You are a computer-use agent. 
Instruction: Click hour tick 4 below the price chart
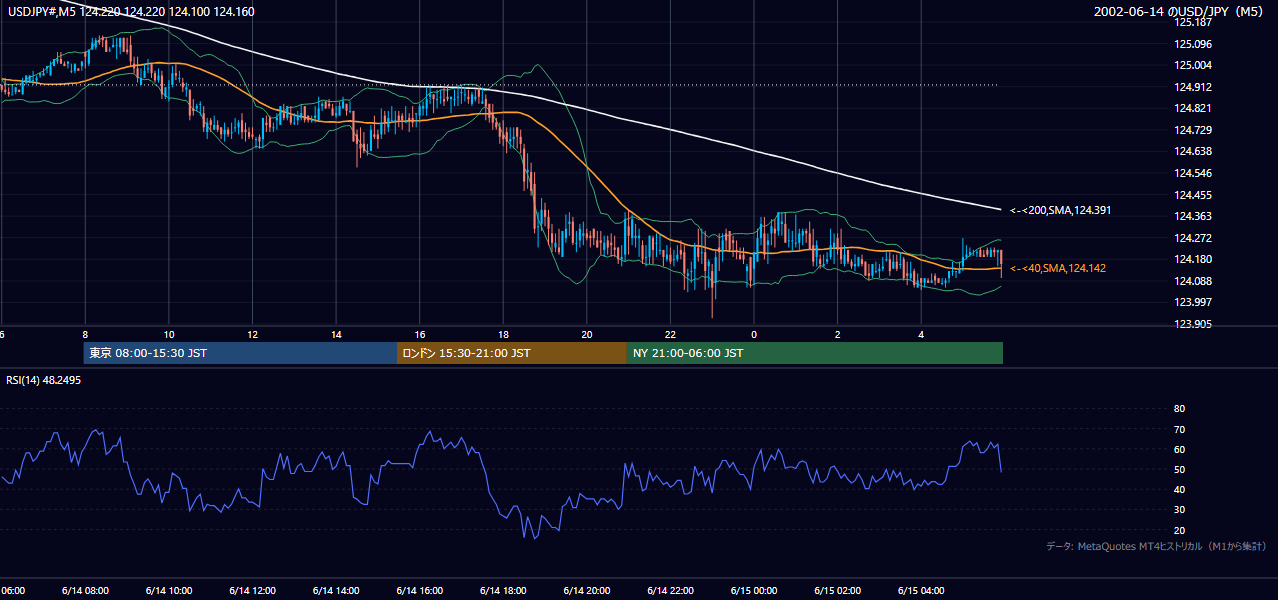point(922,334)
